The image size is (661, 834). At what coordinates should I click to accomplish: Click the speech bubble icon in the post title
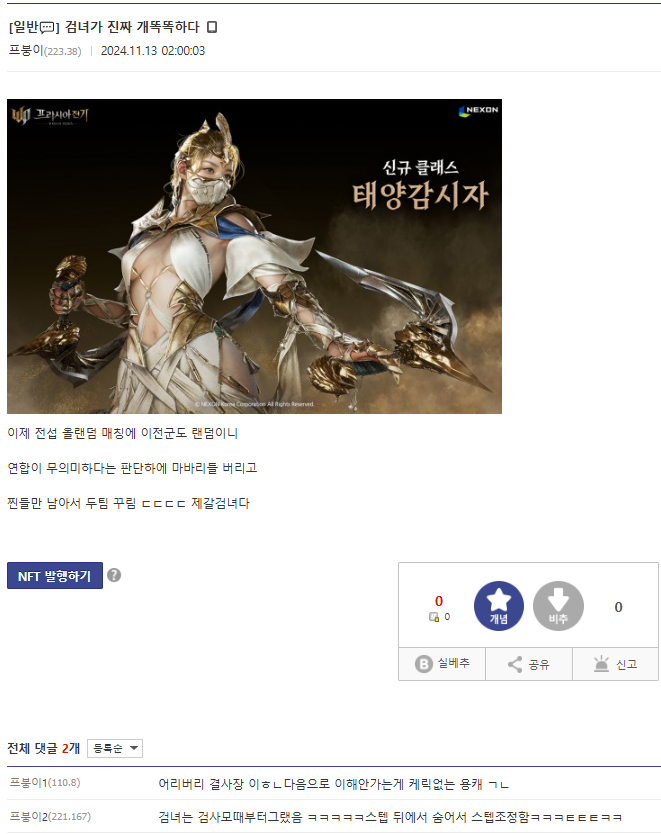[47, 27]
